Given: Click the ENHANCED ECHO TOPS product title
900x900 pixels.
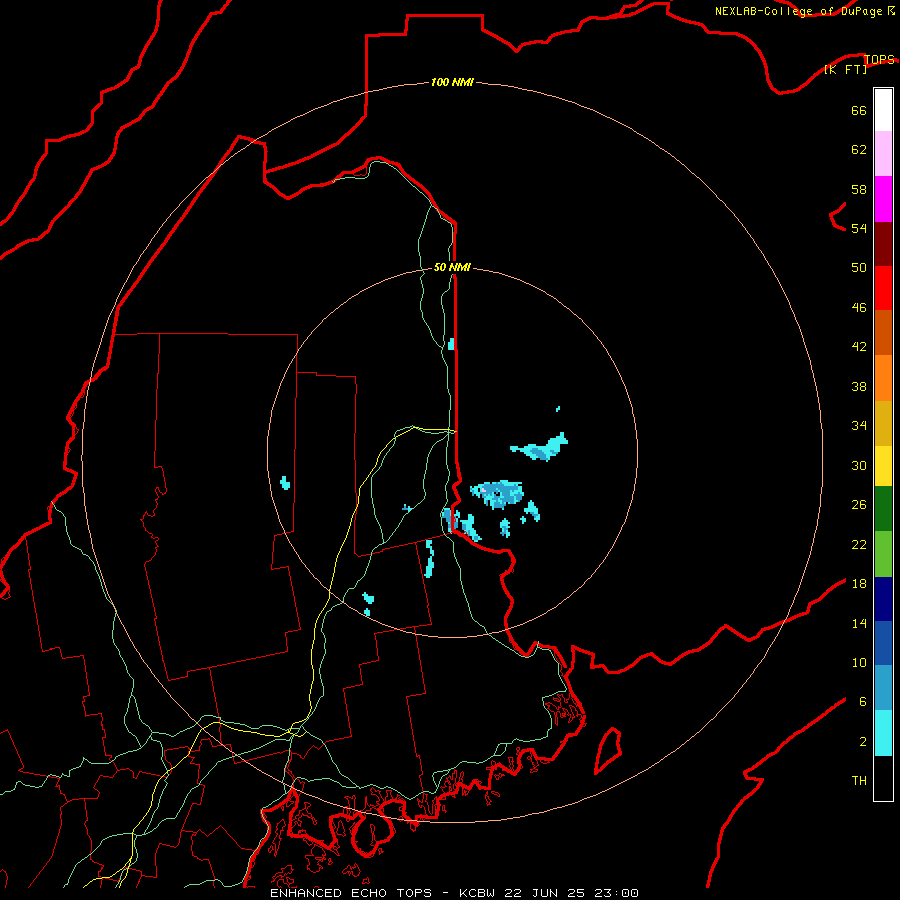Looking at the screenshot, I should [x=351, y=893].
